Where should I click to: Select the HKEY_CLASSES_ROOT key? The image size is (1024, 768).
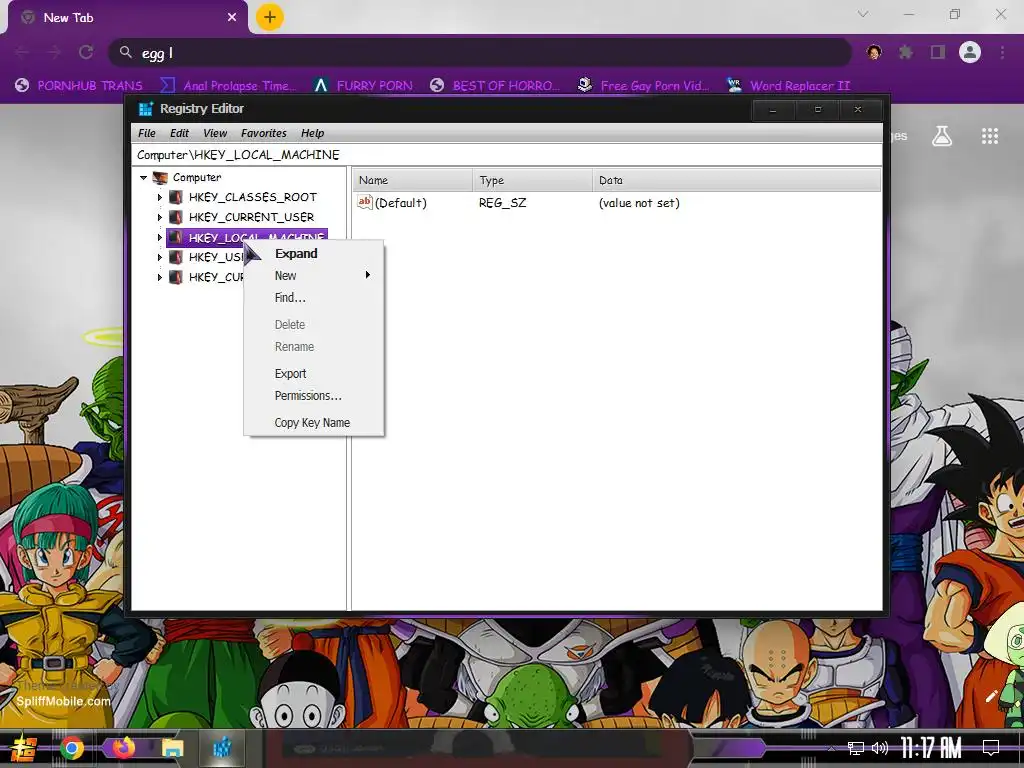point(253,197)
